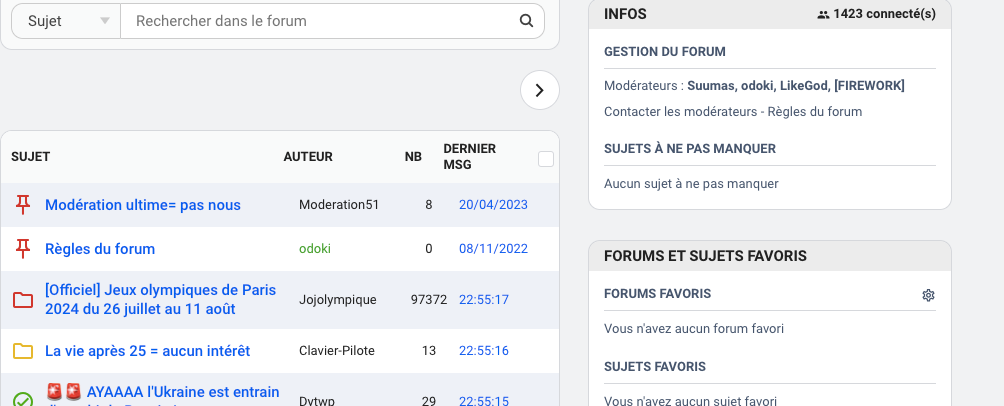Toggle the select-all checkbox in topic header
This screenshot has width=1004, height=406.
pyautogui.click(x=546, y=158)
